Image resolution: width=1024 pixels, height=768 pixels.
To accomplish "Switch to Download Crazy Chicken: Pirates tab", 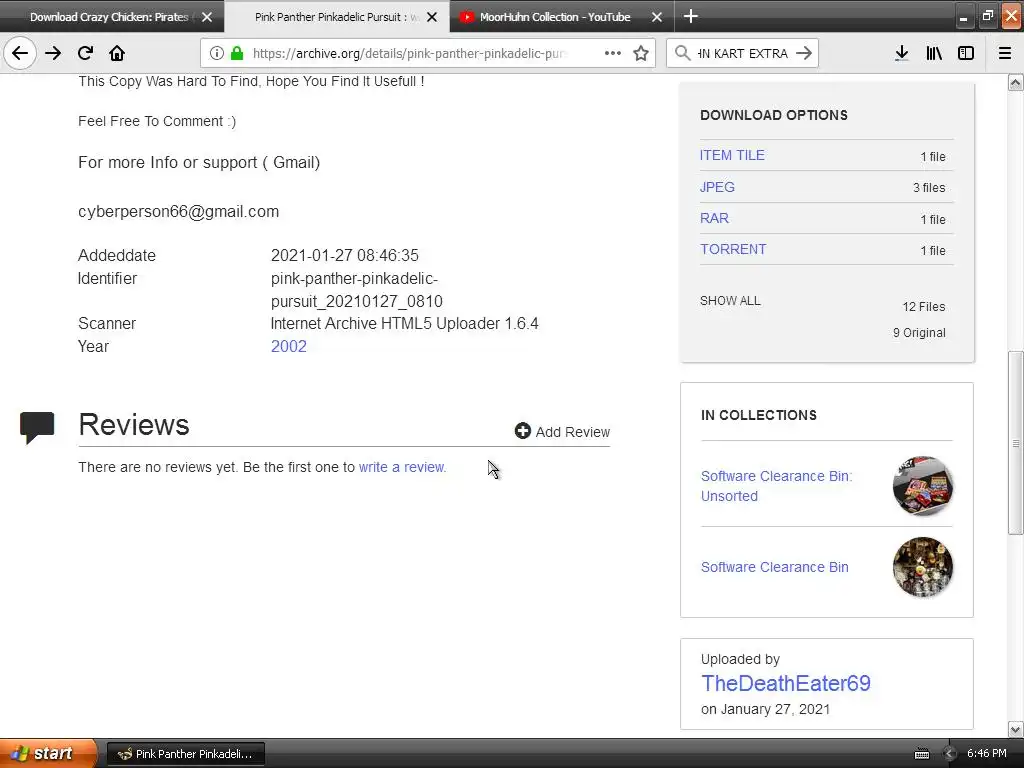I will tap(112, 17).
